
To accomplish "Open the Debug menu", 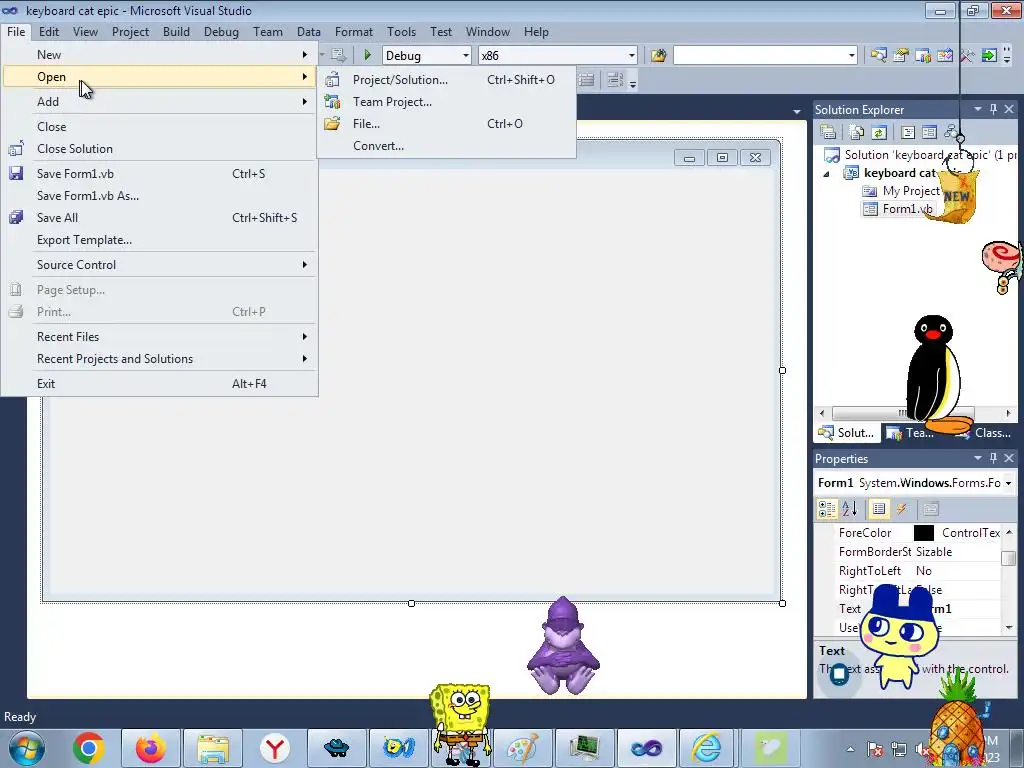I will tap(221, 31).
